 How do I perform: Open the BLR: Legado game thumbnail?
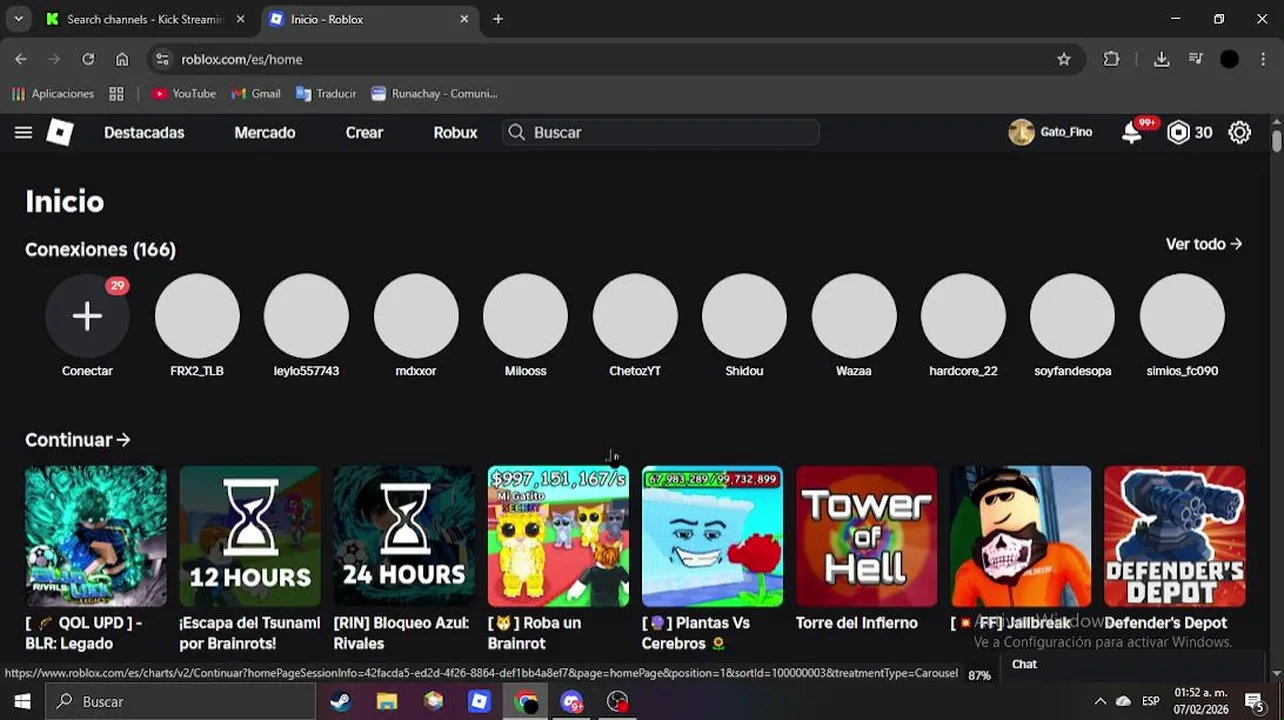[96, 536]
